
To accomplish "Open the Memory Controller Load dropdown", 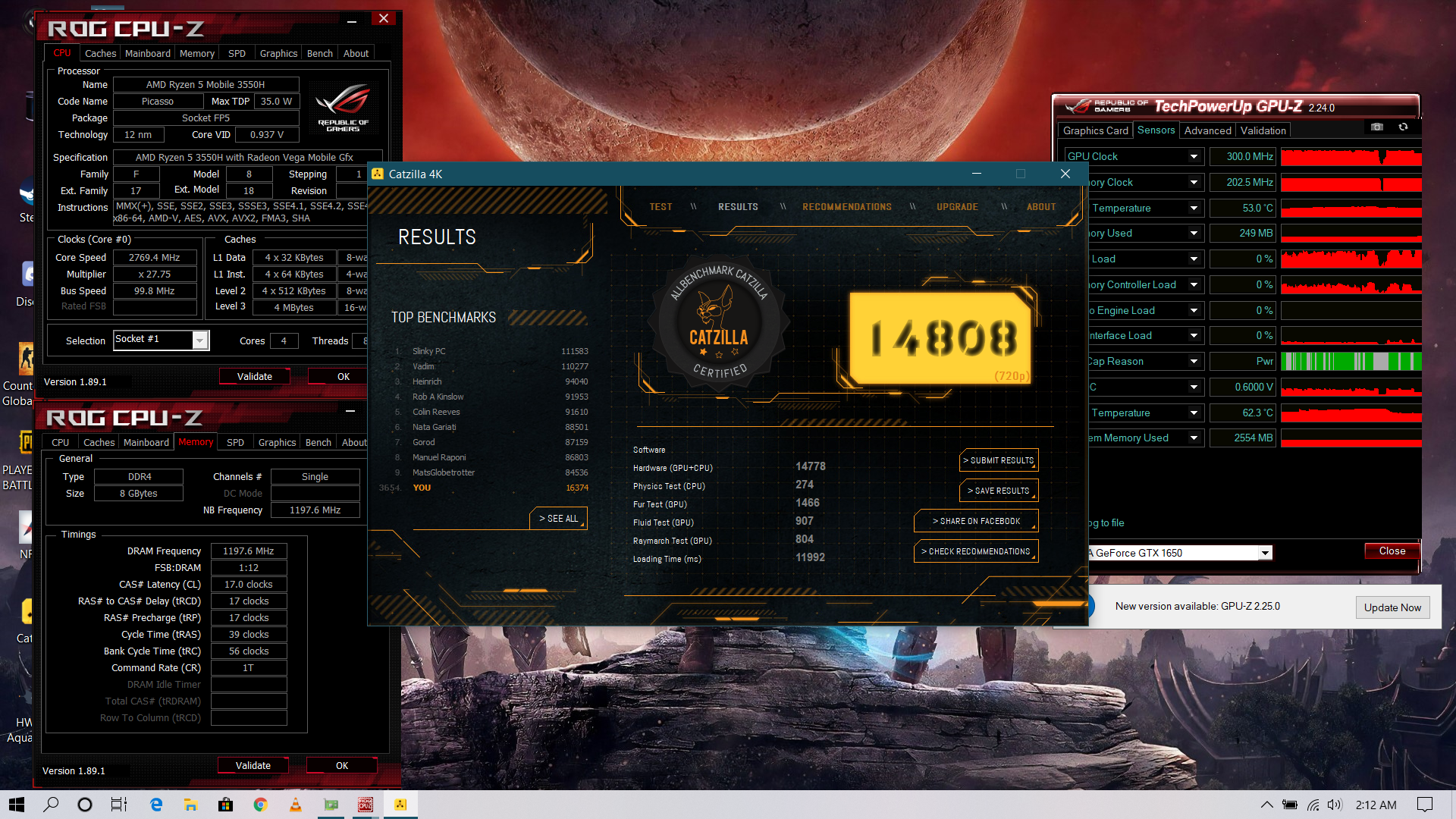I will point(1194,285).
